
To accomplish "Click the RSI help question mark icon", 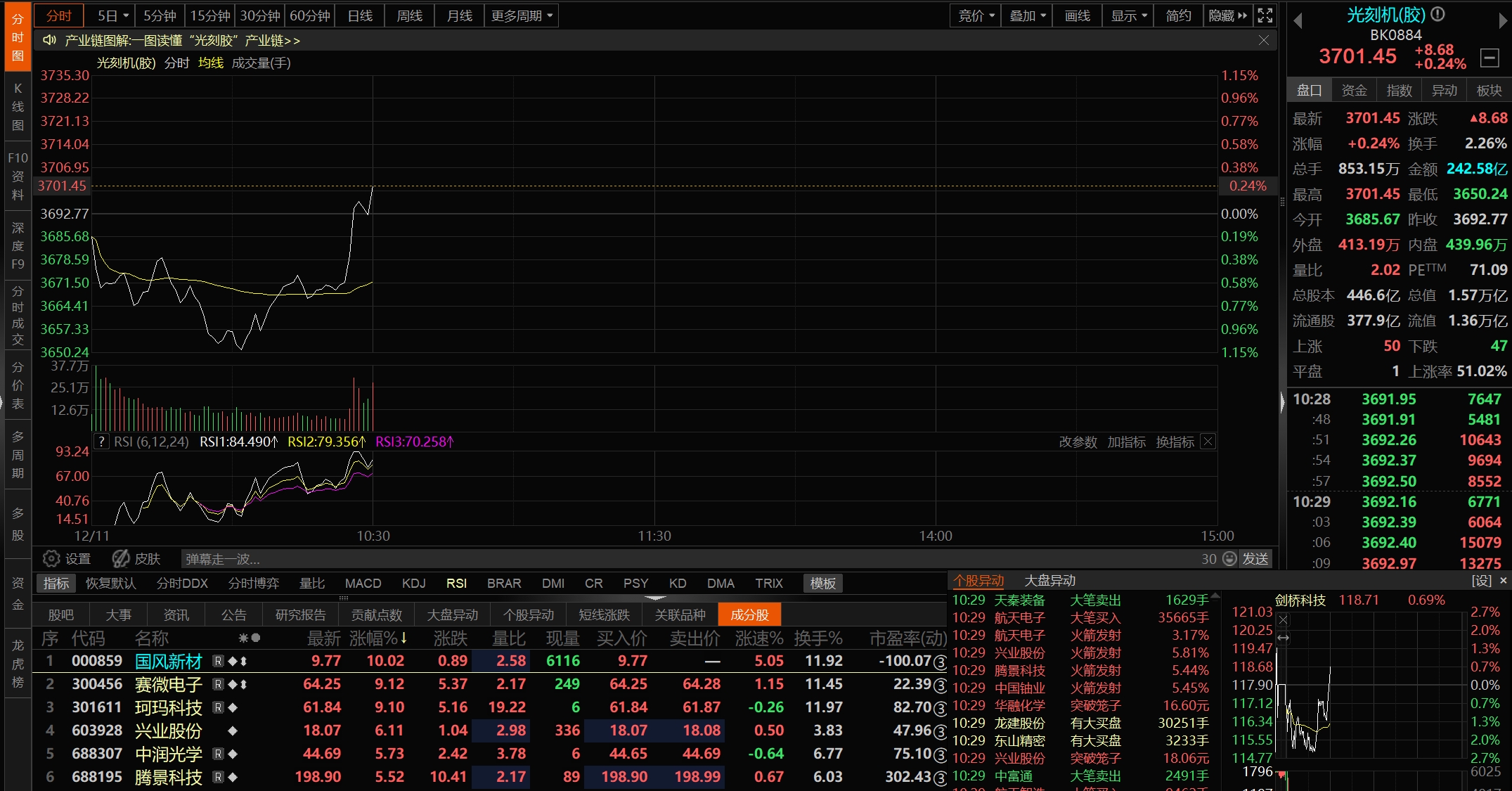I will 102,442.
